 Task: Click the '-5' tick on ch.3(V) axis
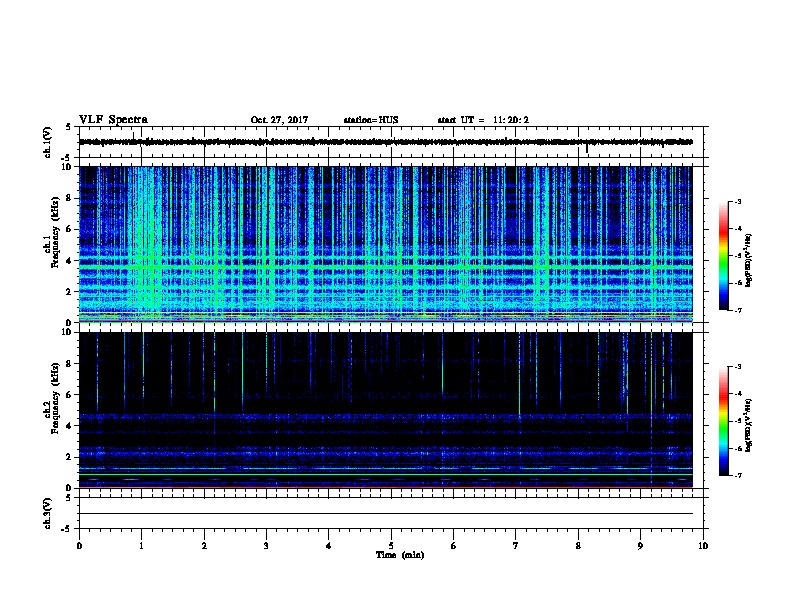[x=67, y=528]
